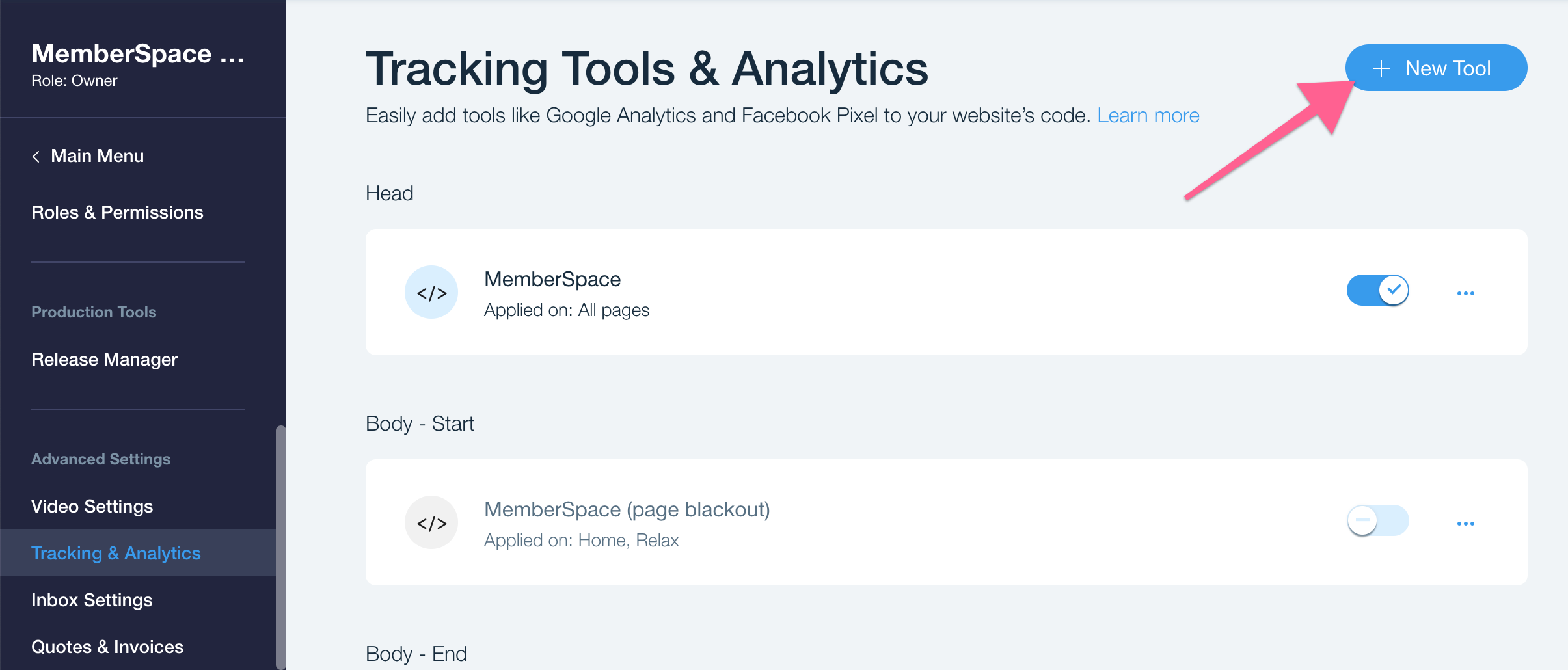This screenshot has height=670, width=1568.
Task: Click the New Tool button
Action: click(x=1436, y=68)
